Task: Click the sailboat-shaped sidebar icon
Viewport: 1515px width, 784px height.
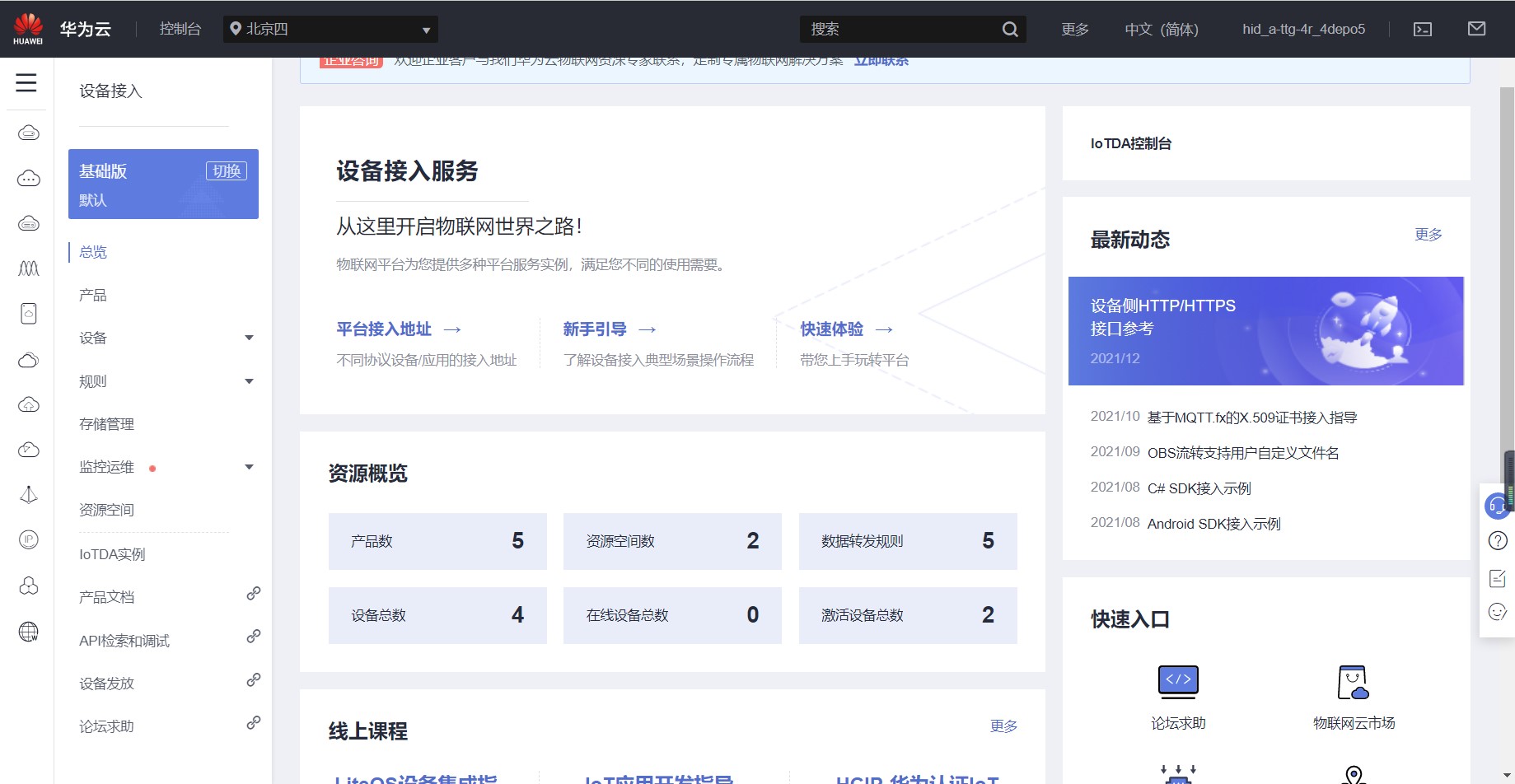Action: 29,495
